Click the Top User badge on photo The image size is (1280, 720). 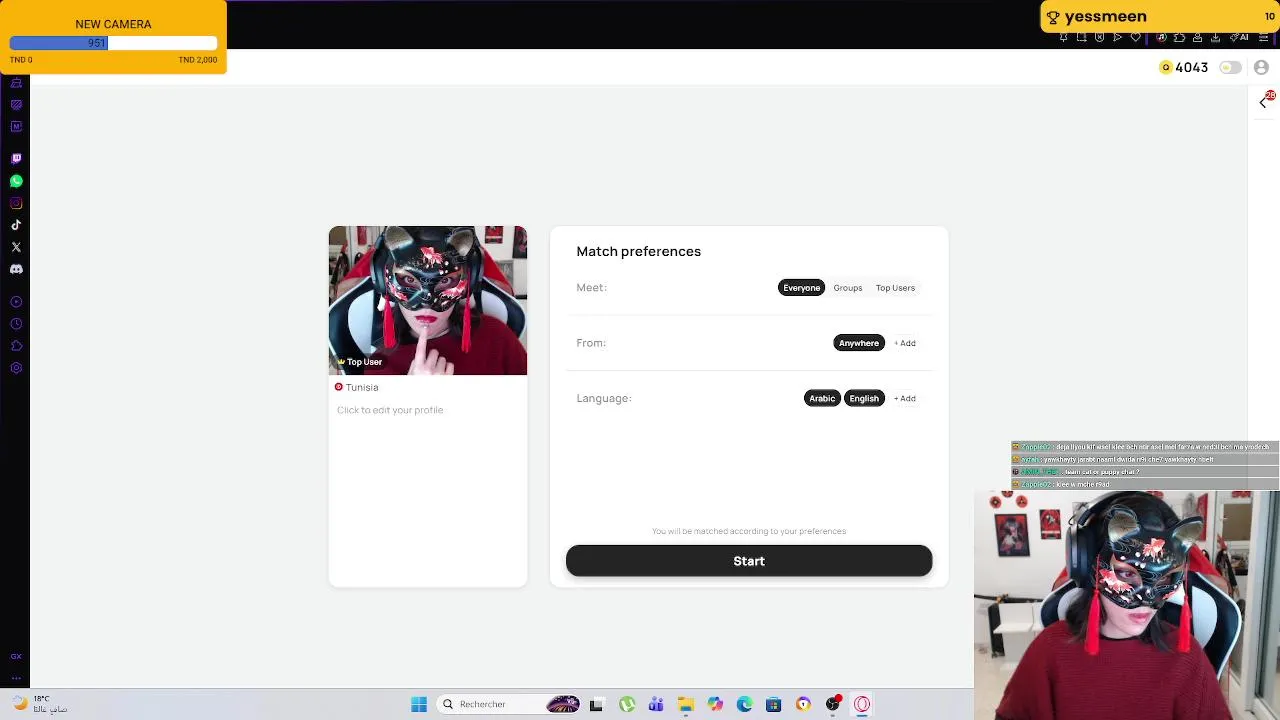359,362
